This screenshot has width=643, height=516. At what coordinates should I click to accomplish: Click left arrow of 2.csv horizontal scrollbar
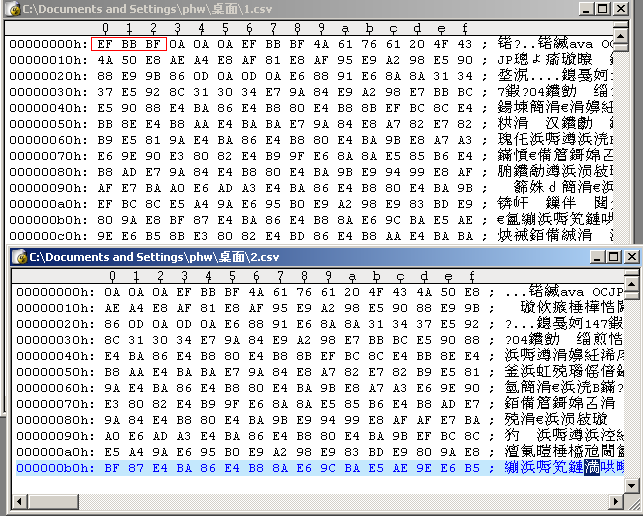coord(19,501)
